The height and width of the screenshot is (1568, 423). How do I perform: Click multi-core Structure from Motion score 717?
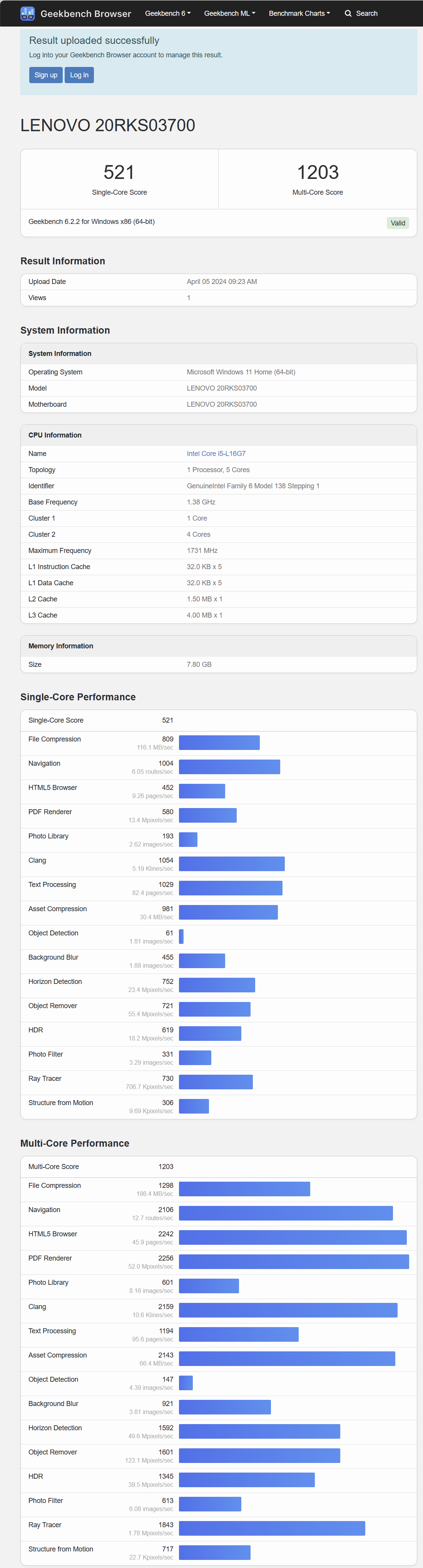[168, 1549]
